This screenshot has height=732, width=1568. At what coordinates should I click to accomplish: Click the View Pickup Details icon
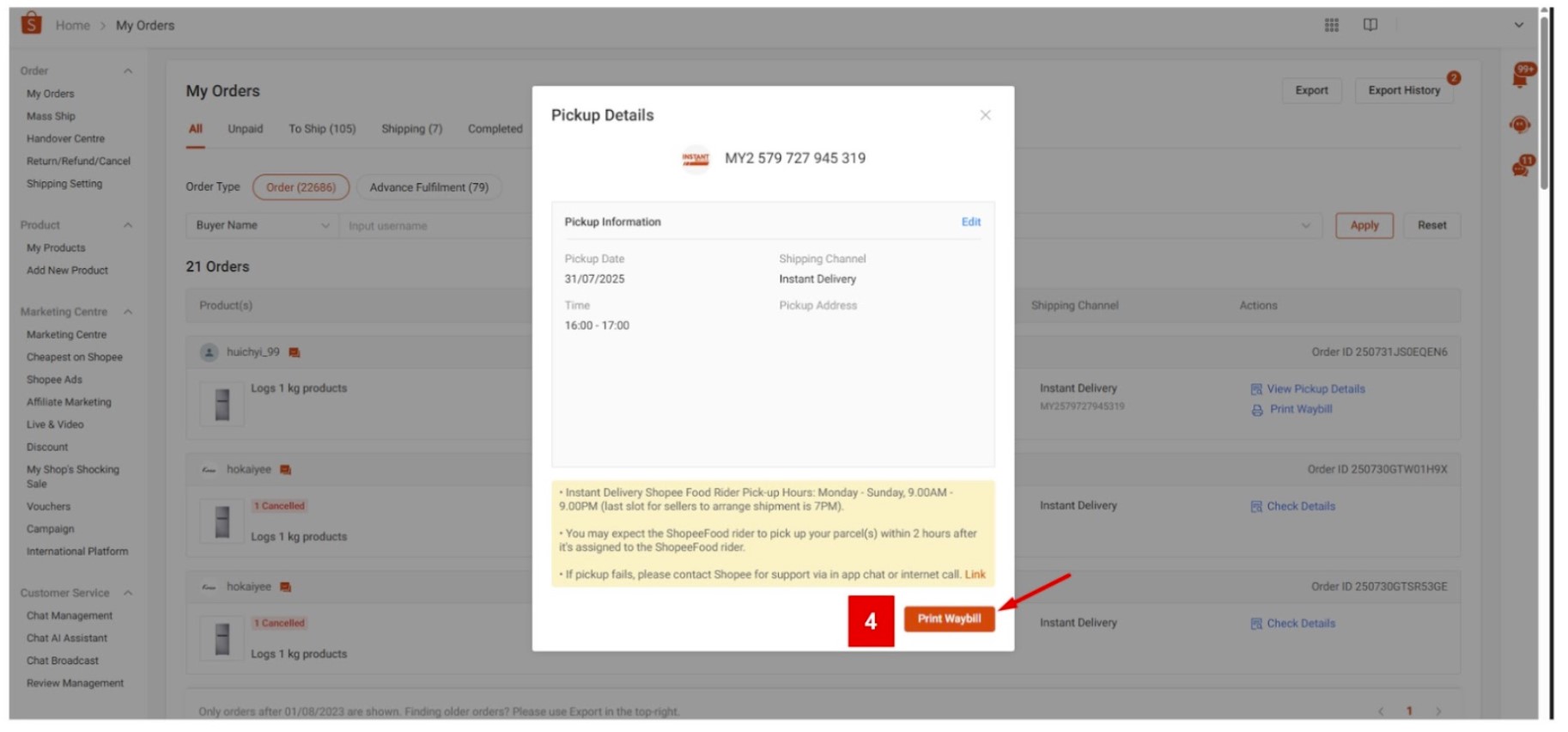[1255, 389]
